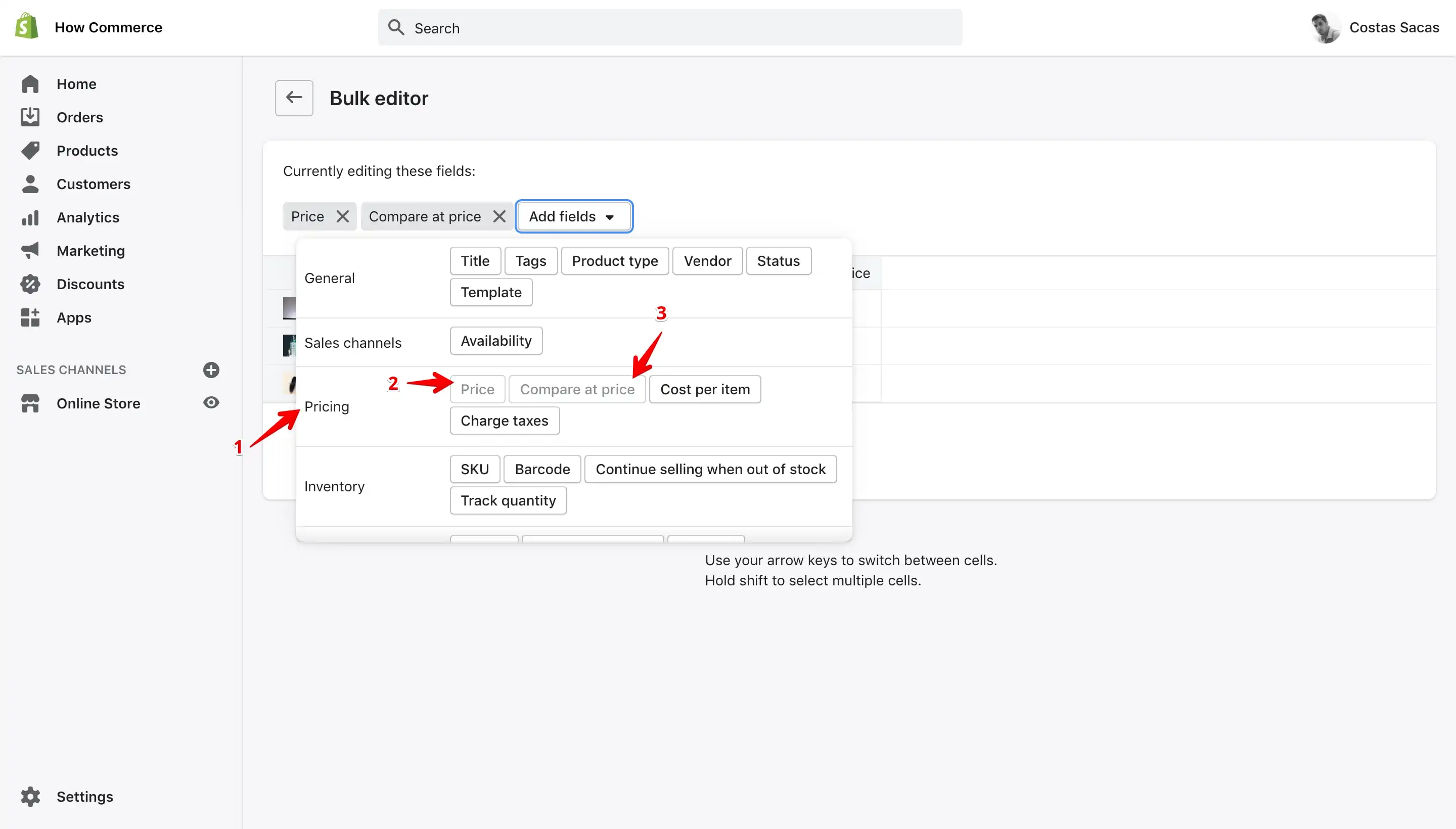Click the search magnifier icon
Image resolution: width=1456 pixels, height=829 pixels.
click(x=396, y=27)
